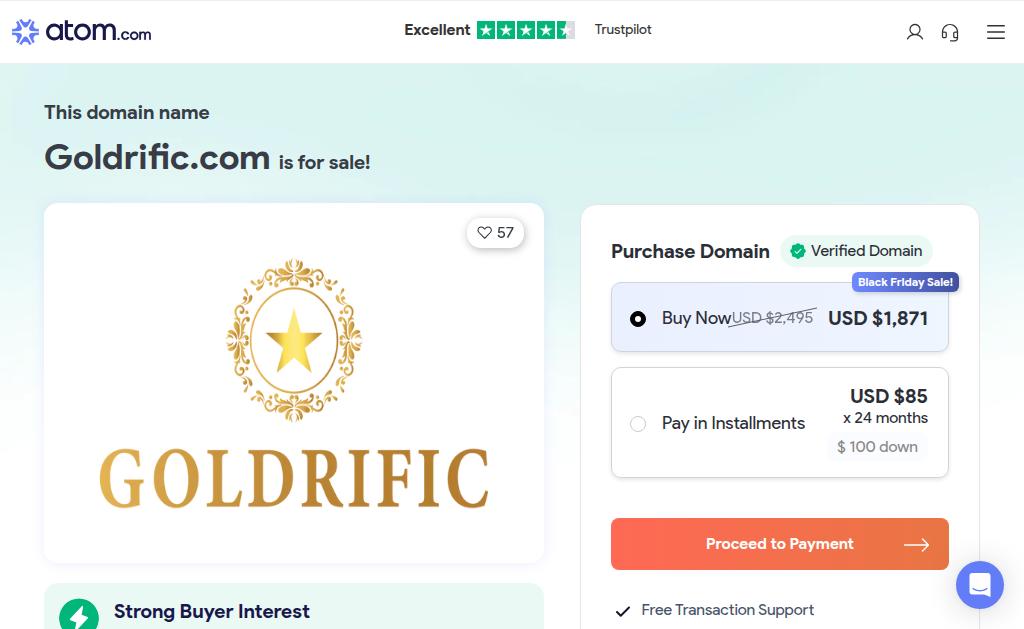Click the Goldrific logo image
Image resolution: width=1024 pixels, height=629 pixels.
(294, 383)
